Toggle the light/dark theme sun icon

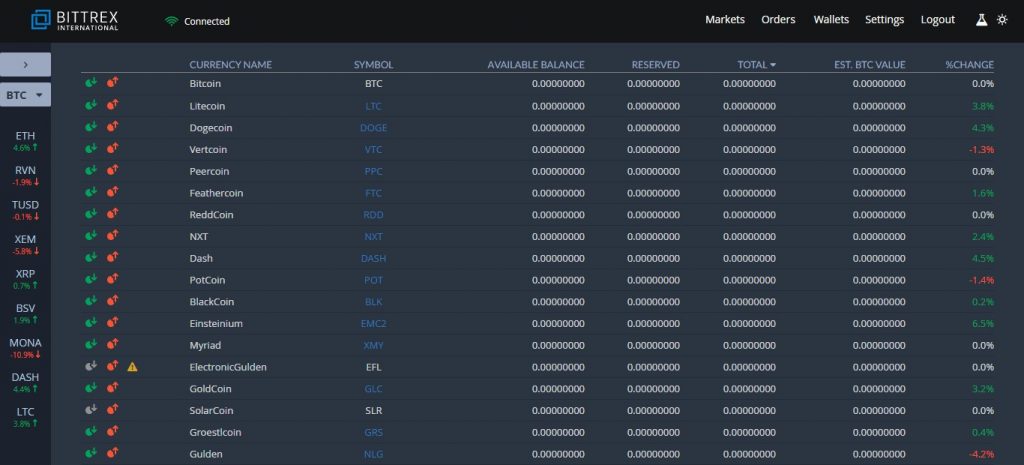pyautogui.click(x=1002, y=20)
